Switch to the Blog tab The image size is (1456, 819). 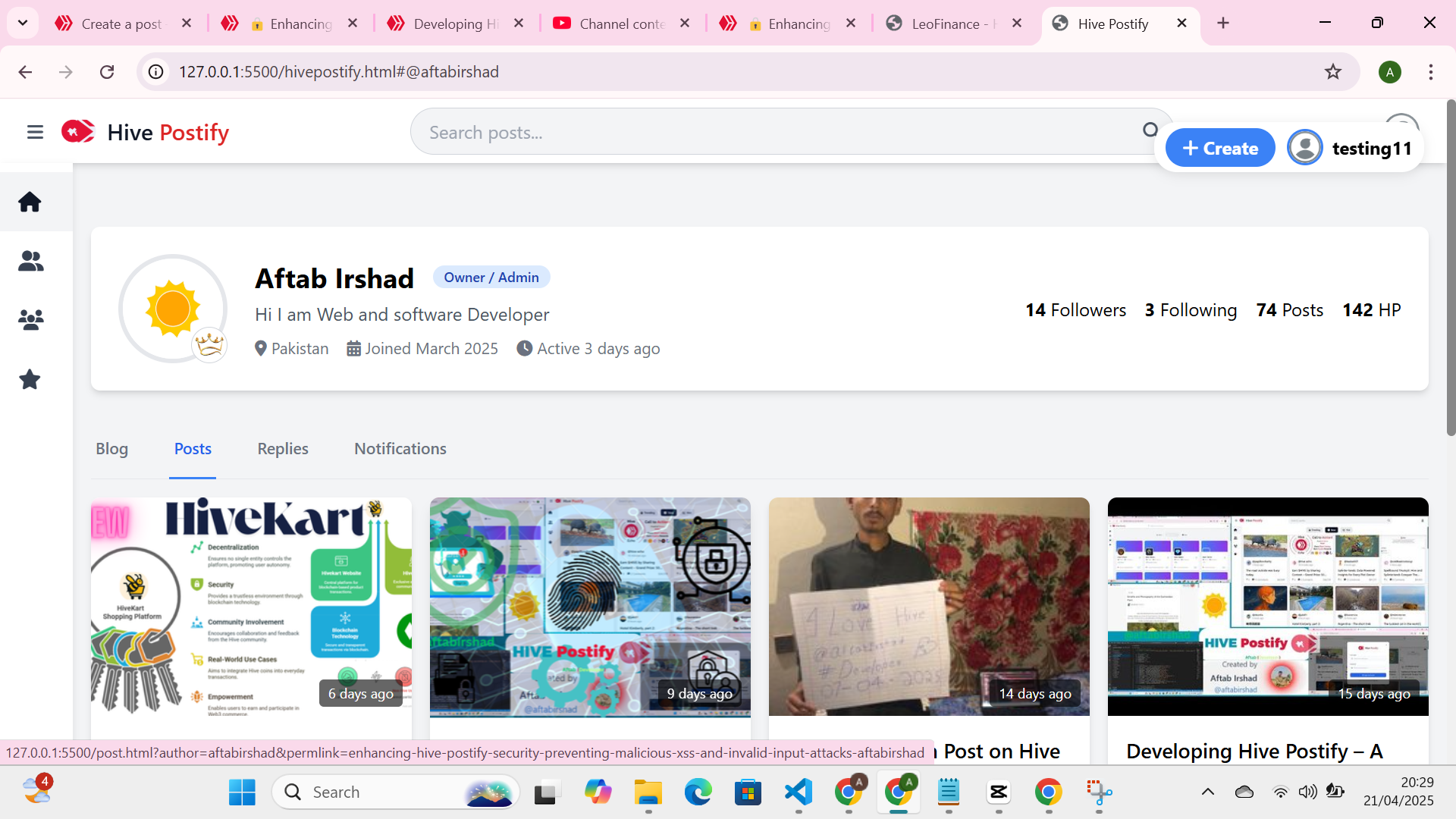(111, 449)
